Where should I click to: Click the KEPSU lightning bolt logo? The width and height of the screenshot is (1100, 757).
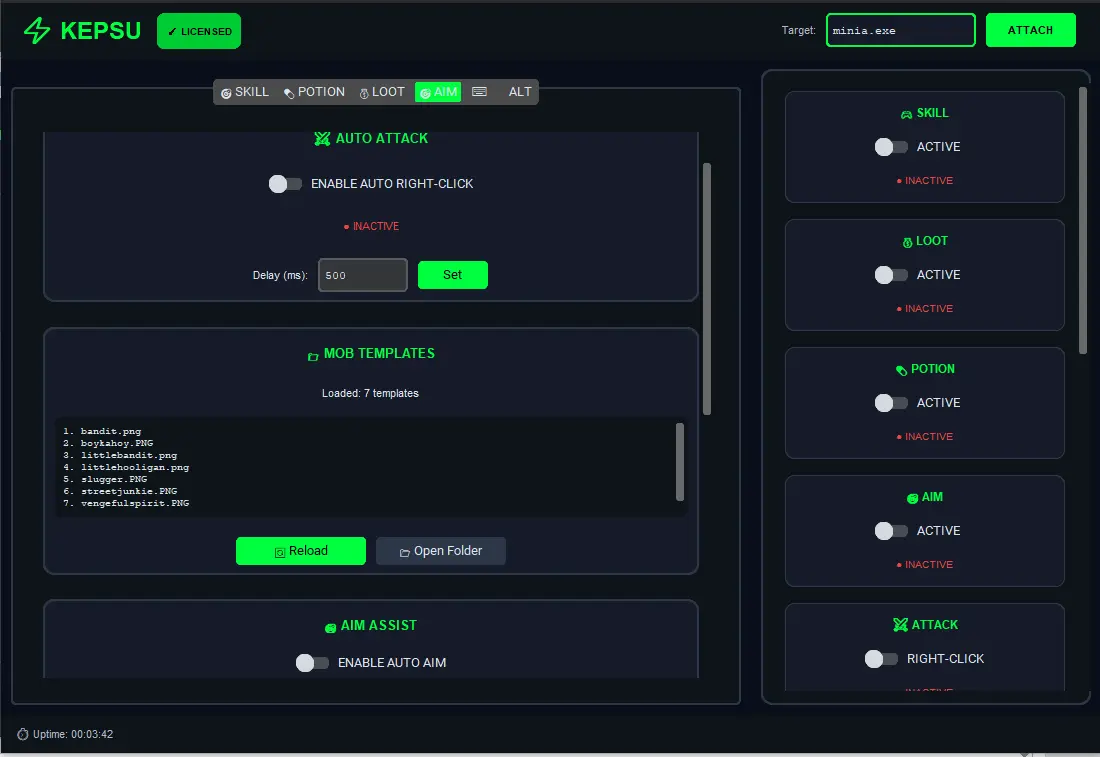click(36, 31)
